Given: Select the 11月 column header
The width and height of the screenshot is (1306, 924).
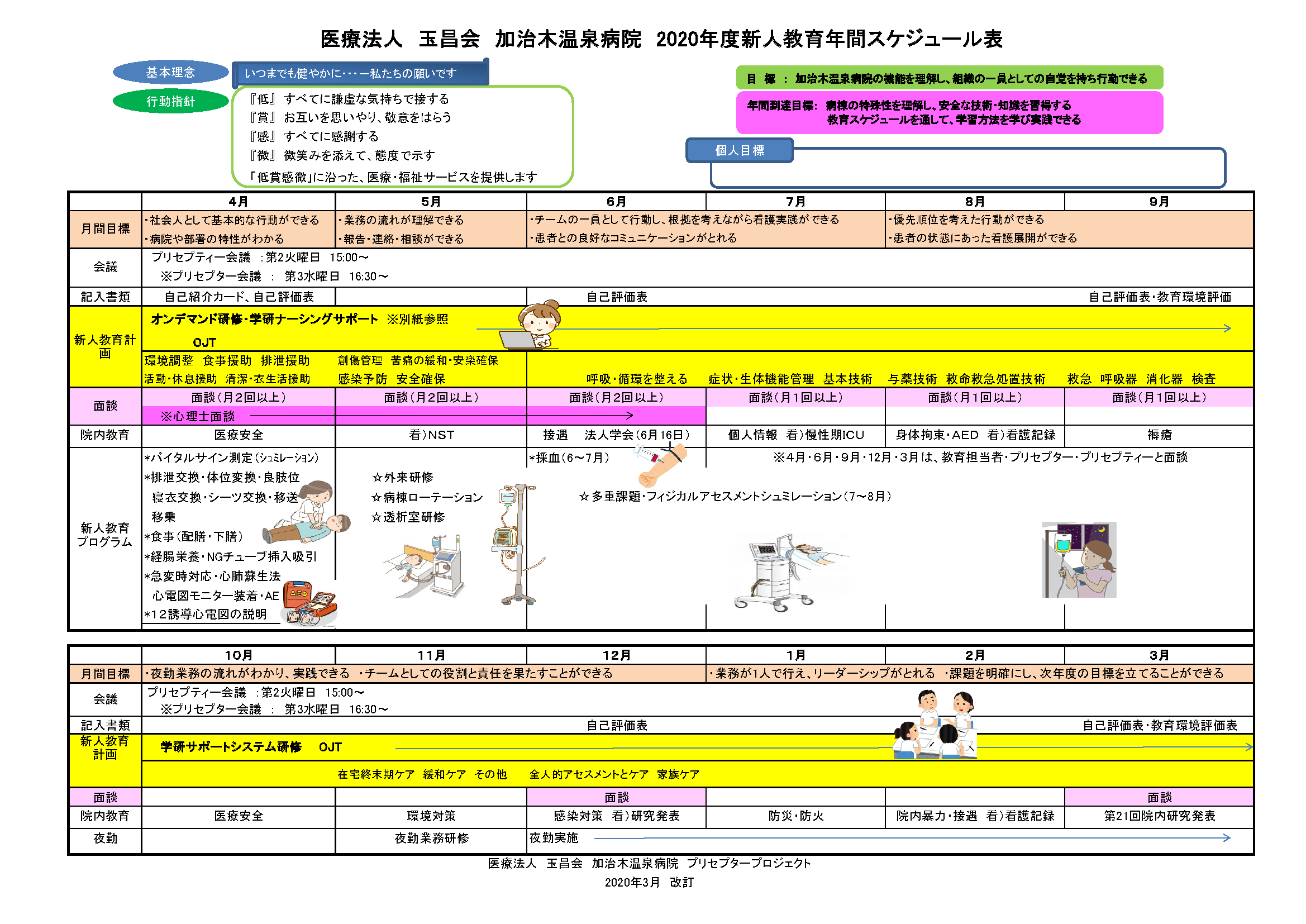Looking at the screenshot, I should coord(431,655).
